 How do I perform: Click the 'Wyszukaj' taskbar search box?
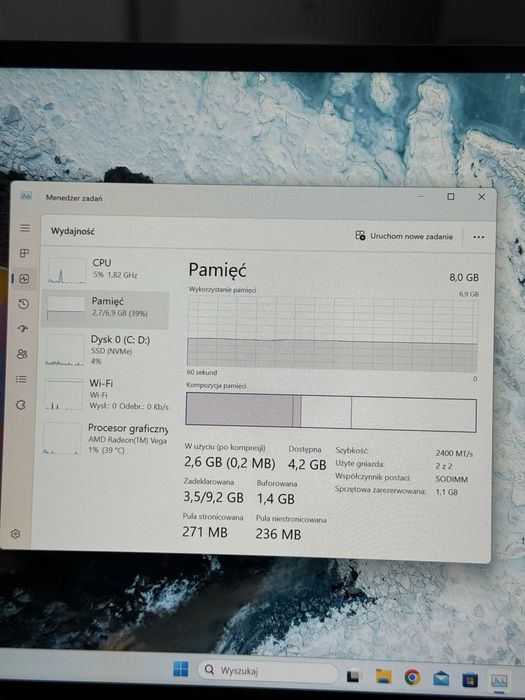[267, 671]
